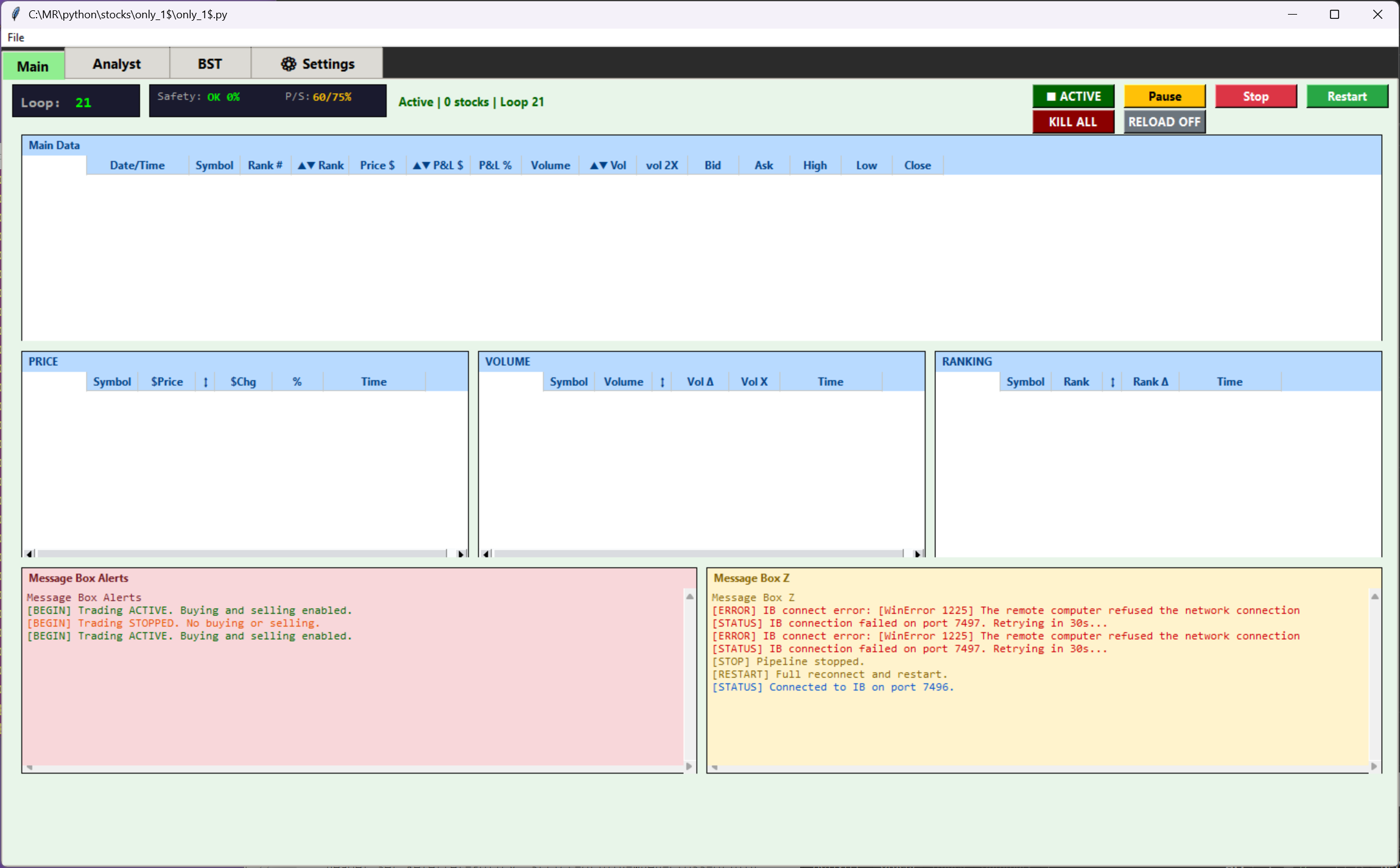Click the P&L % column header

[495, 166]
